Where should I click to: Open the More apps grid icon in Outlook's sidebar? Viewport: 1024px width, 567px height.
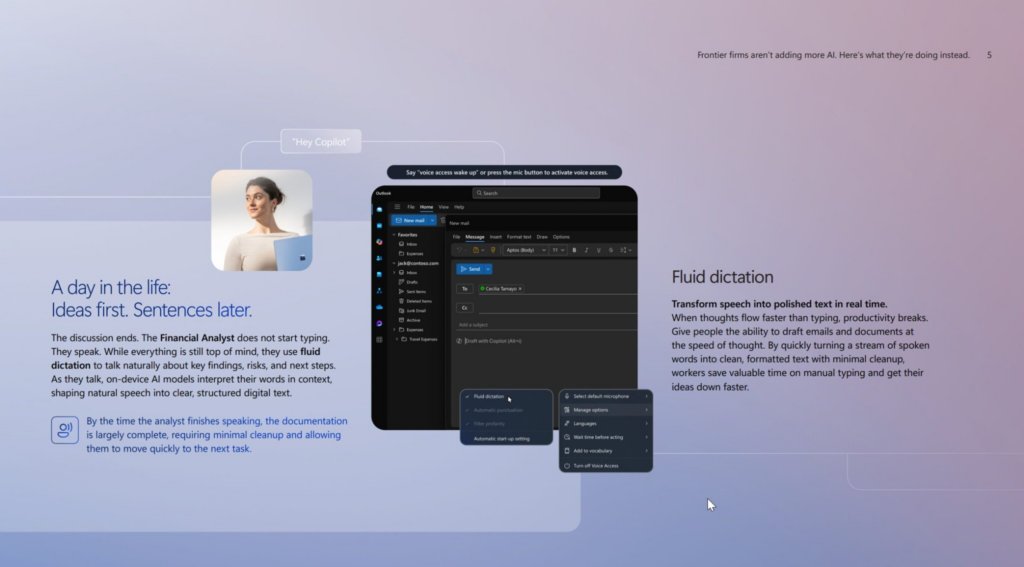(x=379, y=340)
